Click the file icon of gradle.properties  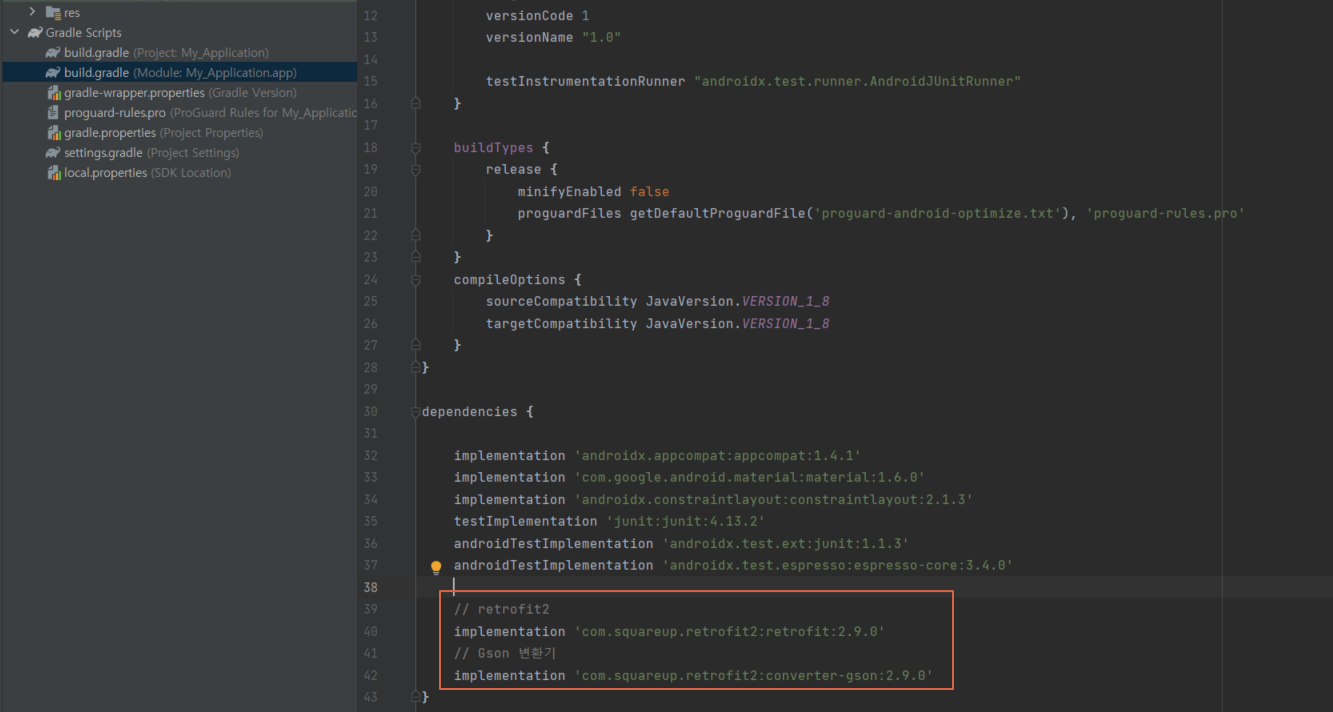pyautogui.click(x=53, y=132)
